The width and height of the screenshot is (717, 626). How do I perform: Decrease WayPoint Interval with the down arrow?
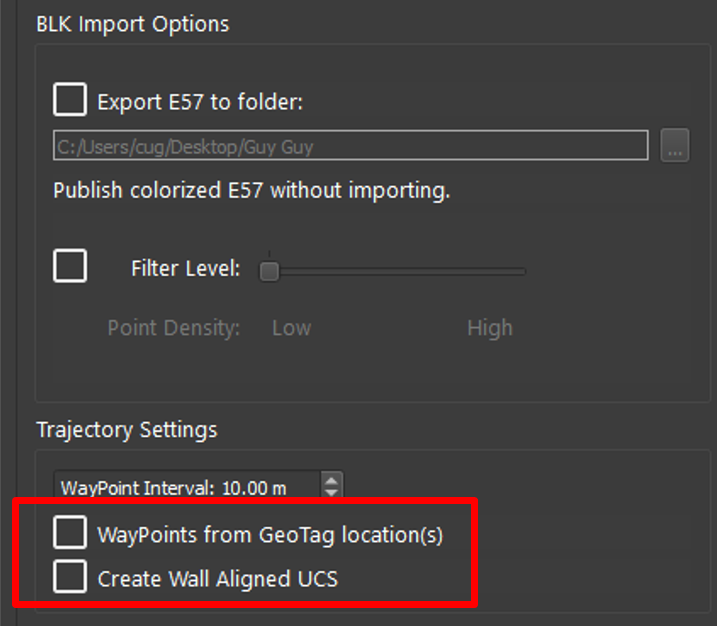332,494
